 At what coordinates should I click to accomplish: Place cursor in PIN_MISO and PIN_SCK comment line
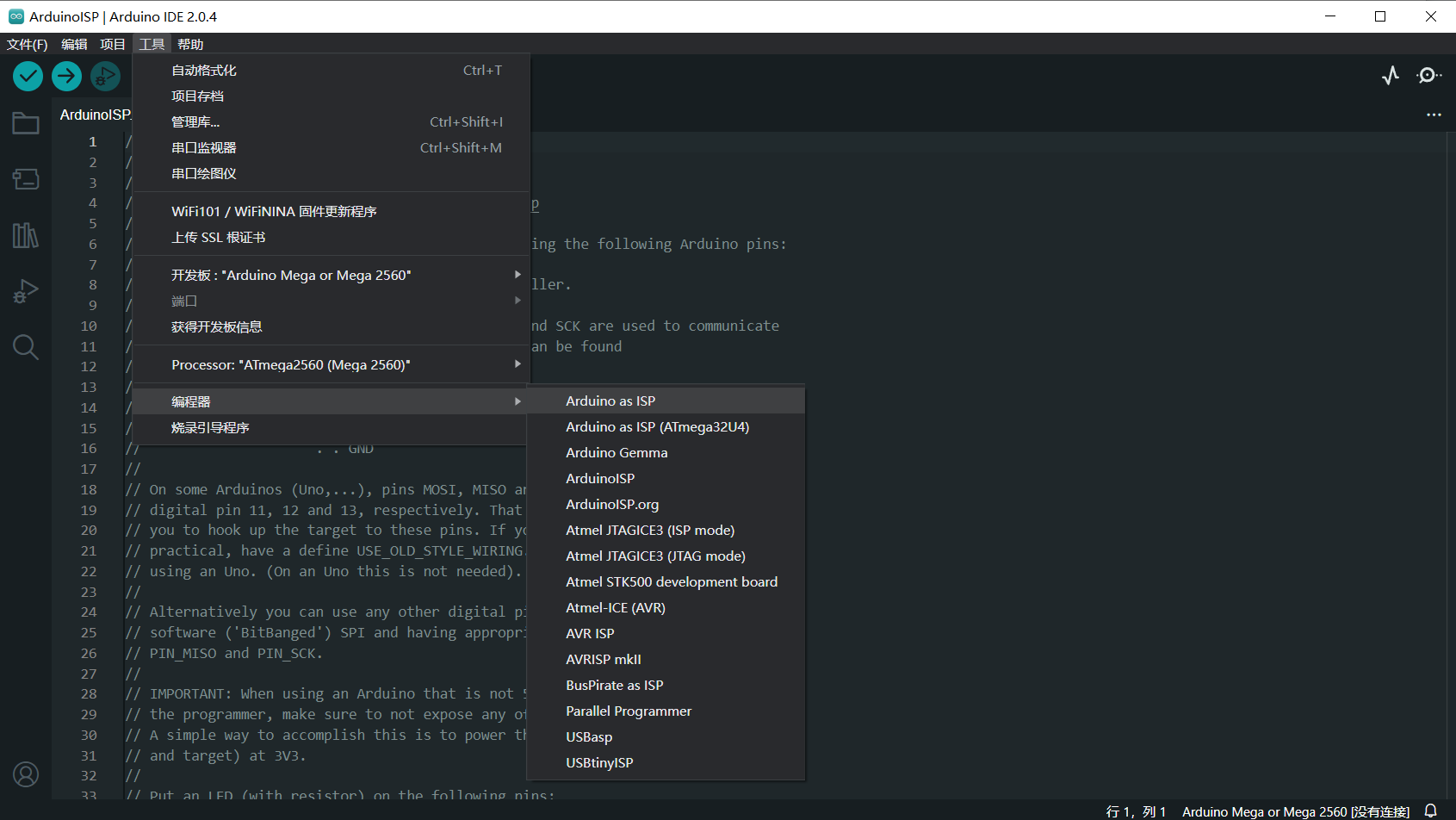(x=224, y=653)
